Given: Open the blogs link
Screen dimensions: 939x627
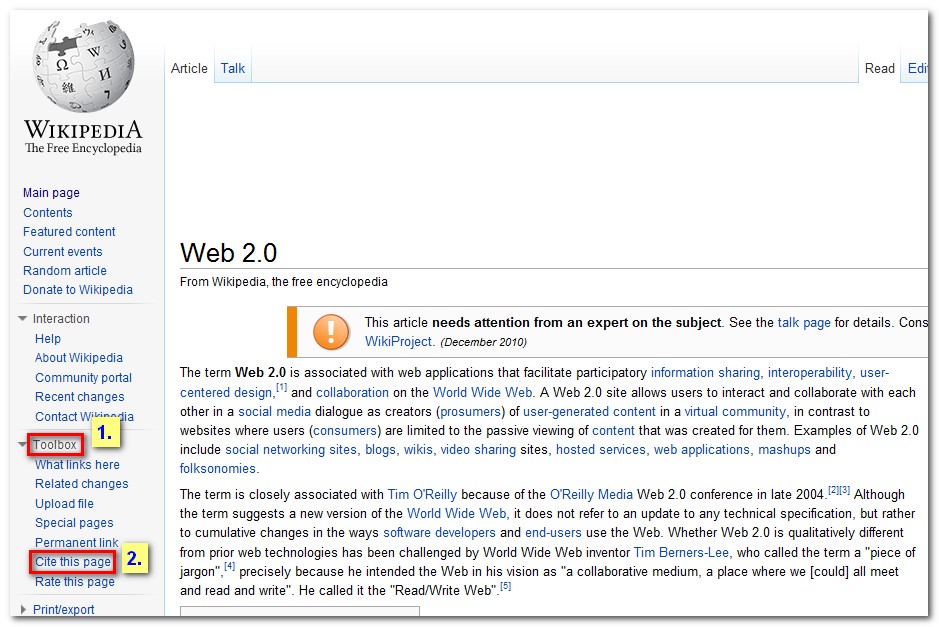Looking at the screenshot, I should [x=380, y=450].
